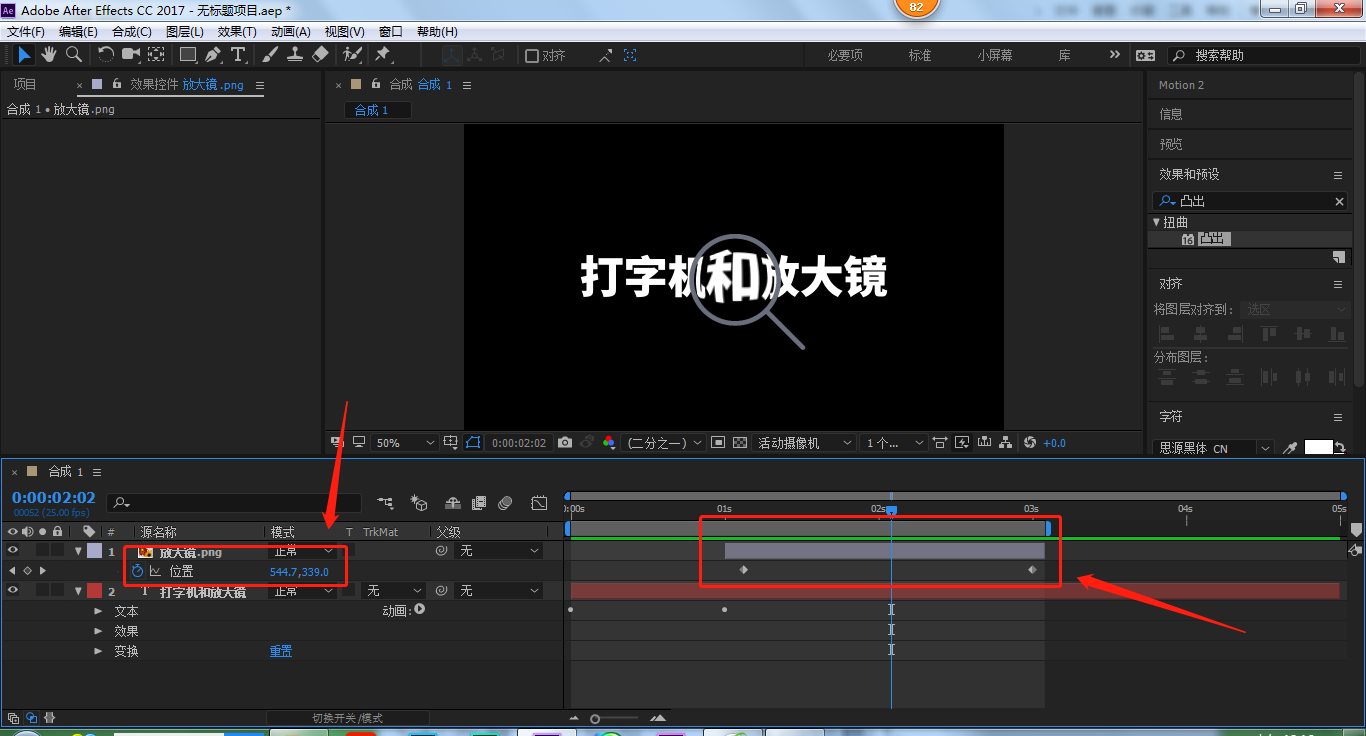Open the 50% magnification dropdown

[x=405, y=442]
